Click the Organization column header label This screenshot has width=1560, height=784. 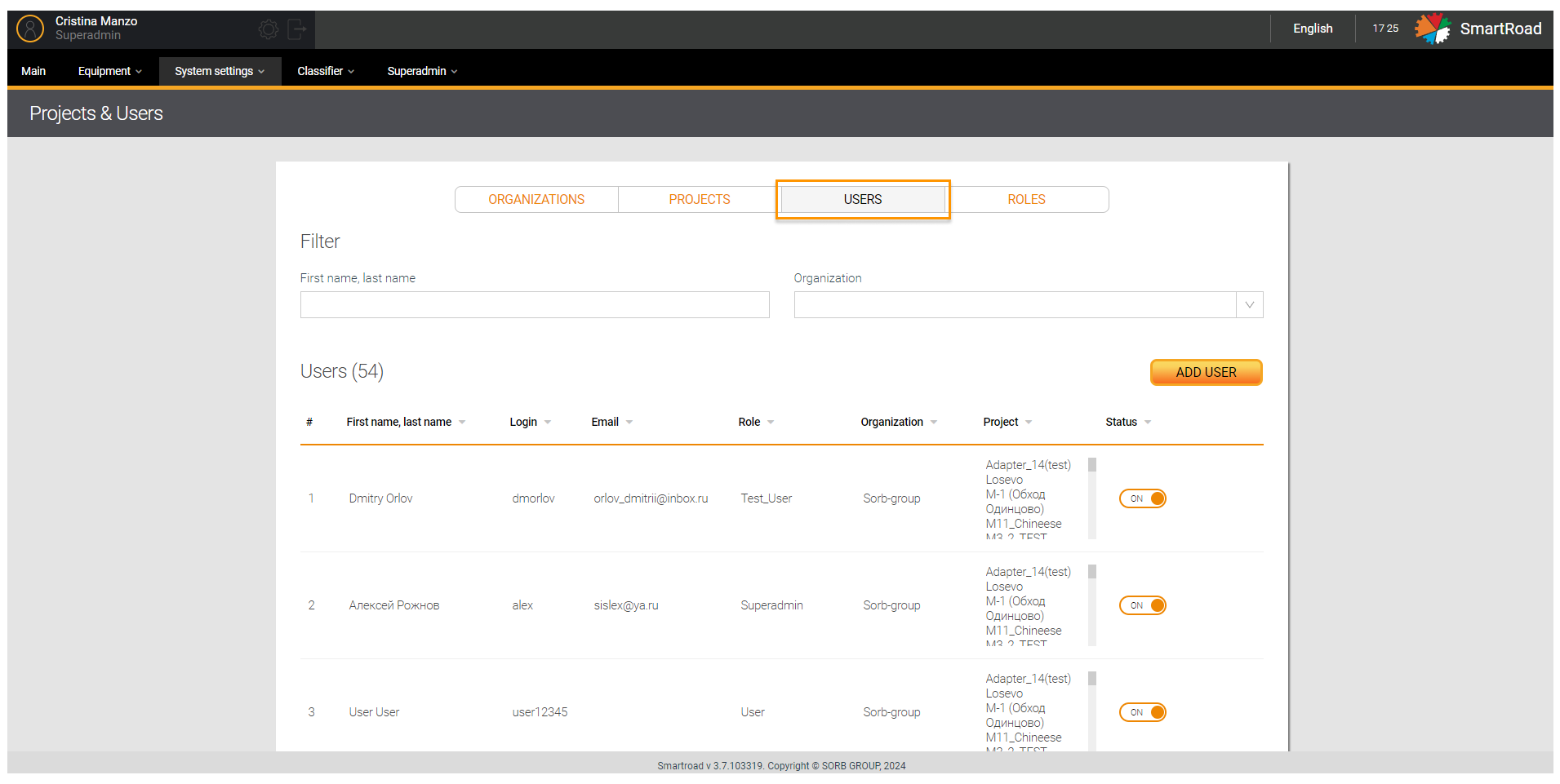(x=891, y=423)
